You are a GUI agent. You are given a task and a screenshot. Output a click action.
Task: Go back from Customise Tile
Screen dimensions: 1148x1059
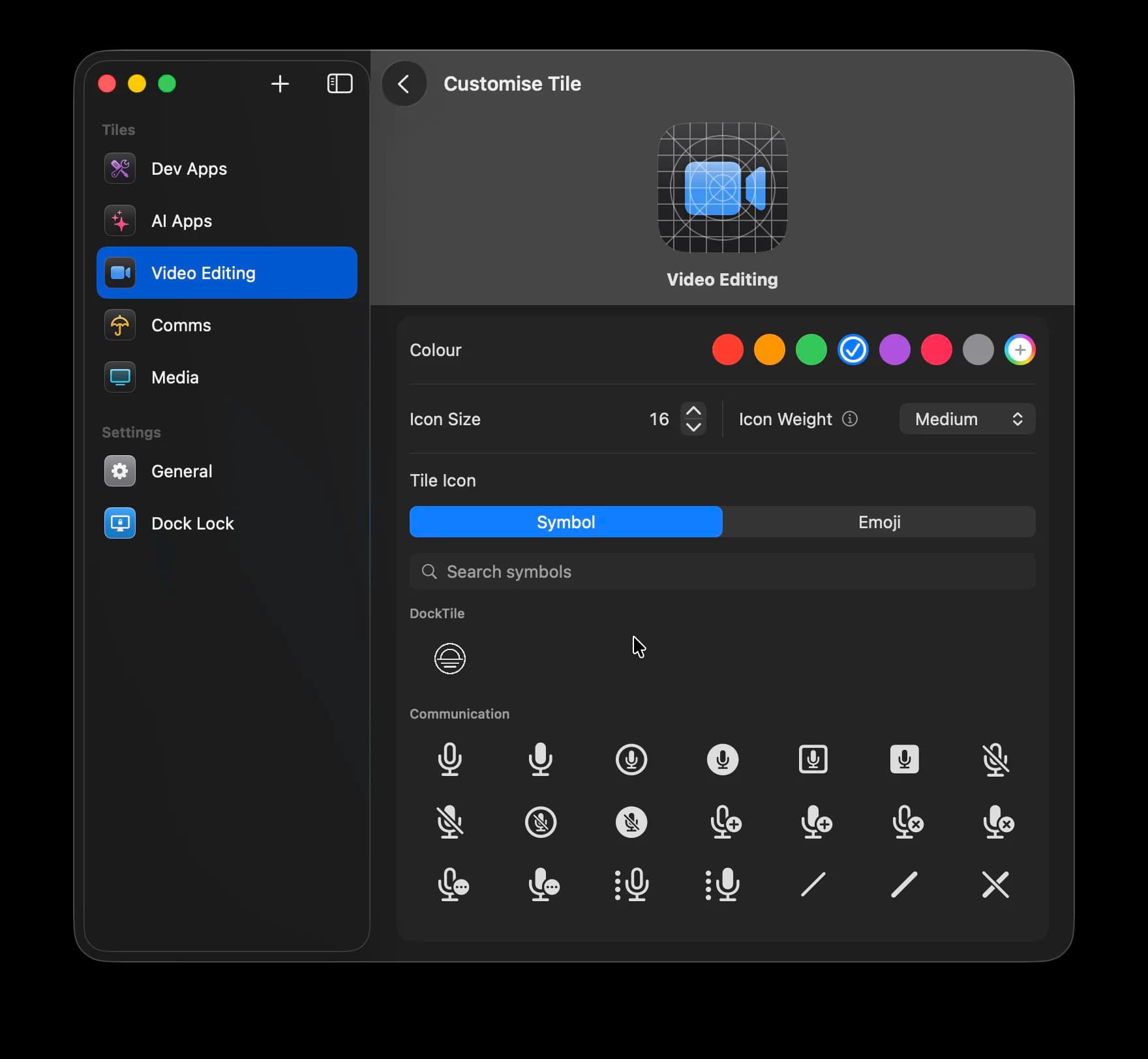(x=404, y=83)
